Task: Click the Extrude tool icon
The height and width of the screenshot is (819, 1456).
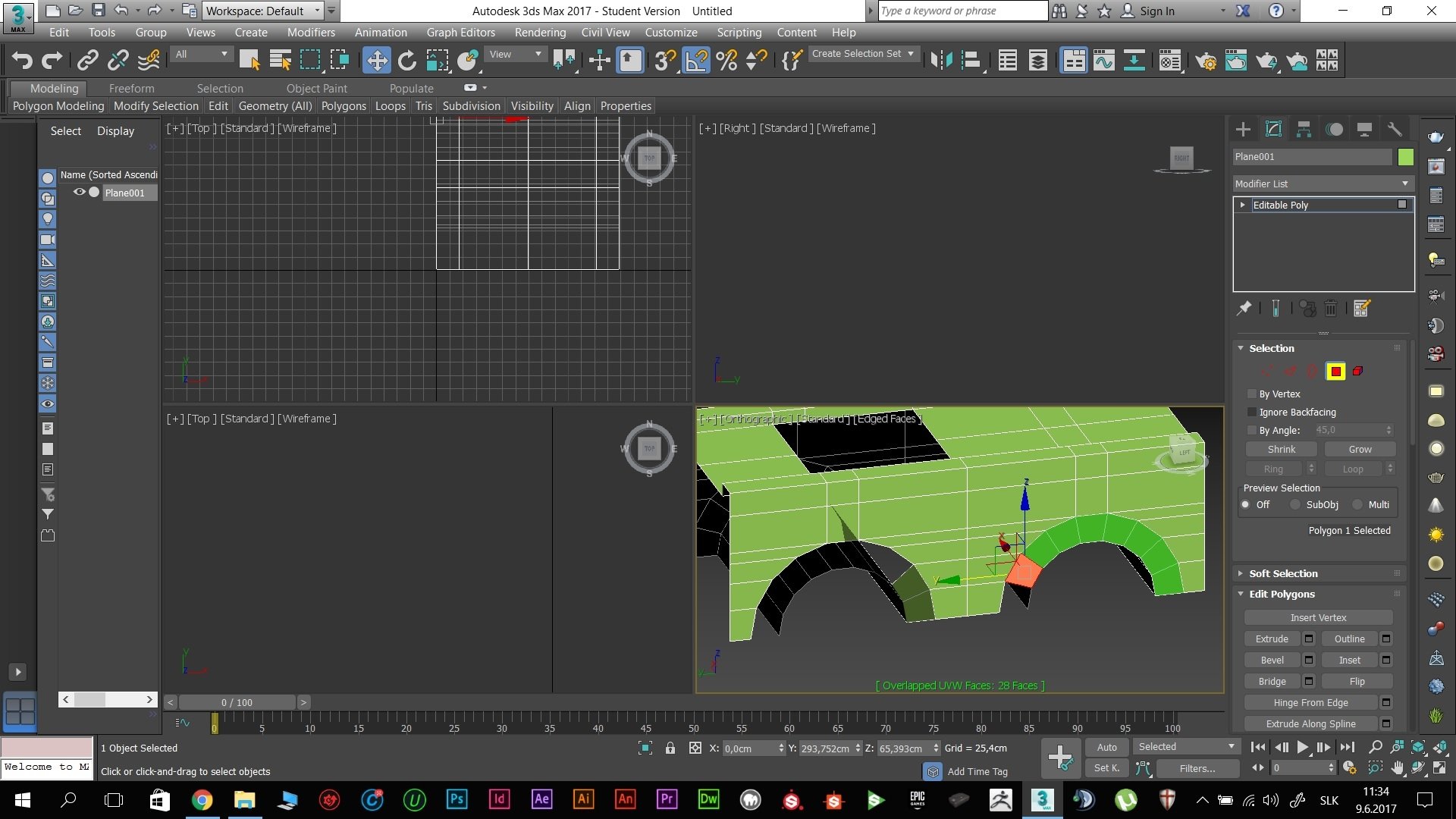Action: [x=1272, y=638]
